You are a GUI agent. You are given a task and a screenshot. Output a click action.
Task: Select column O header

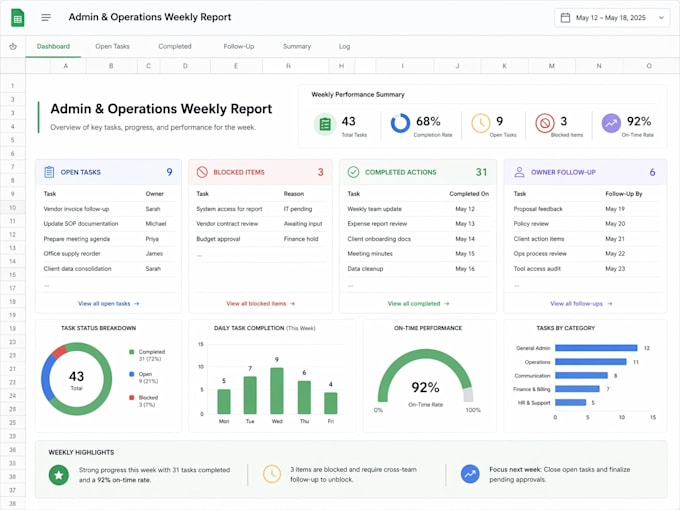tap(649, 66)
